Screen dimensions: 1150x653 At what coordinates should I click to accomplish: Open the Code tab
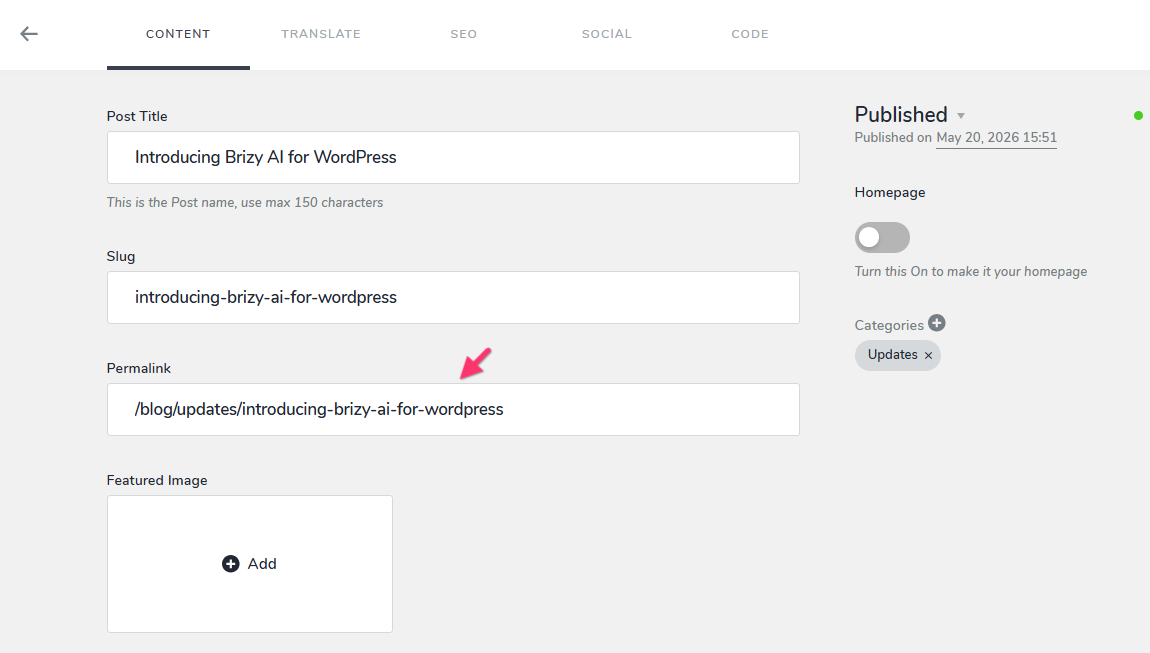[750, 34]
